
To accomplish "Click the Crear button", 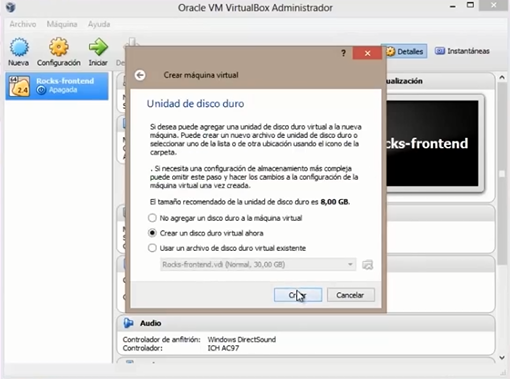I will (298, 295).
